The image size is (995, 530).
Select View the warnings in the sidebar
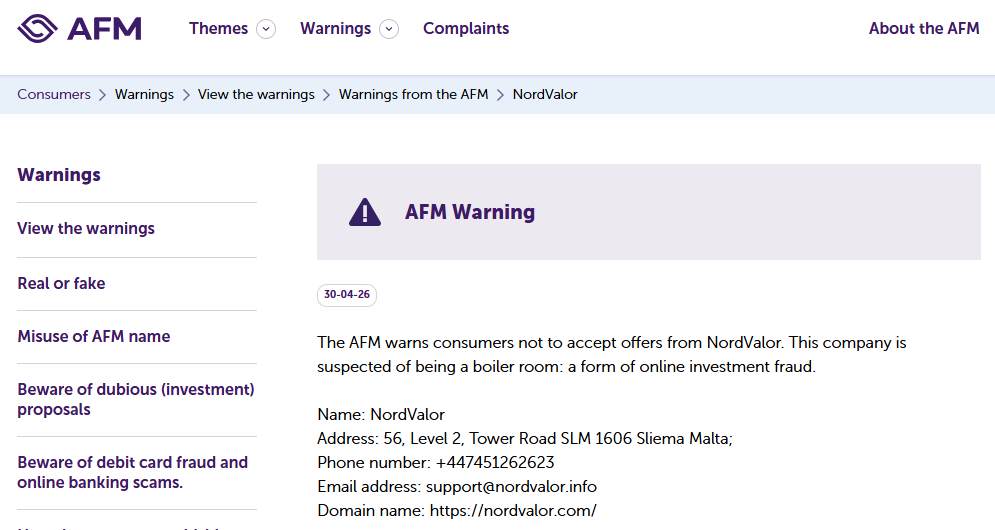pyautogui.click(x=86, y=229)
